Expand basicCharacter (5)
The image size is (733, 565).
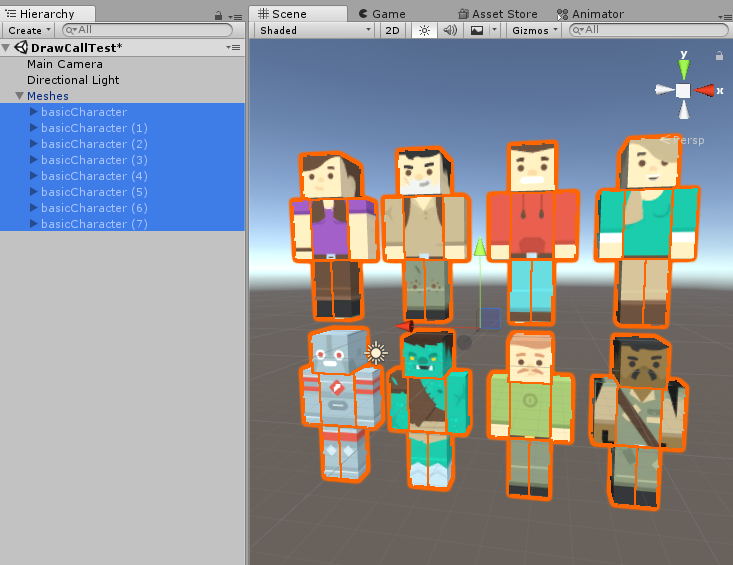[x=34, y=192]
